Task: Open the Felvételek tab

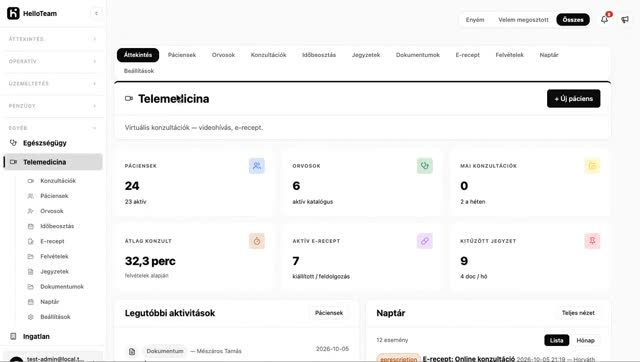Action: [x=509, y=55]
